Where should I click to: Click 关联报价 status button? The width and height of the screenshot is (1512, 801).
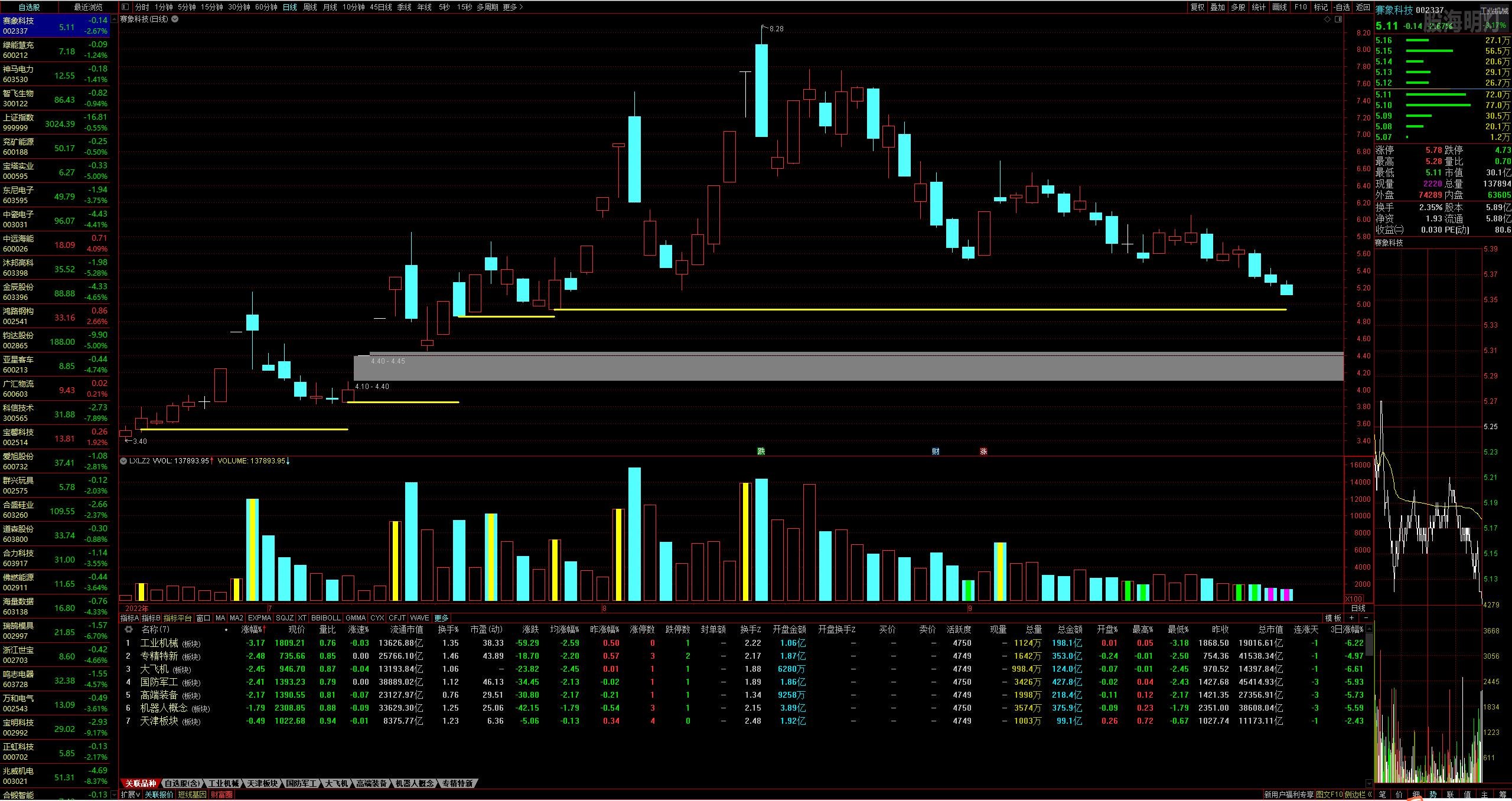tap(159, 795)
